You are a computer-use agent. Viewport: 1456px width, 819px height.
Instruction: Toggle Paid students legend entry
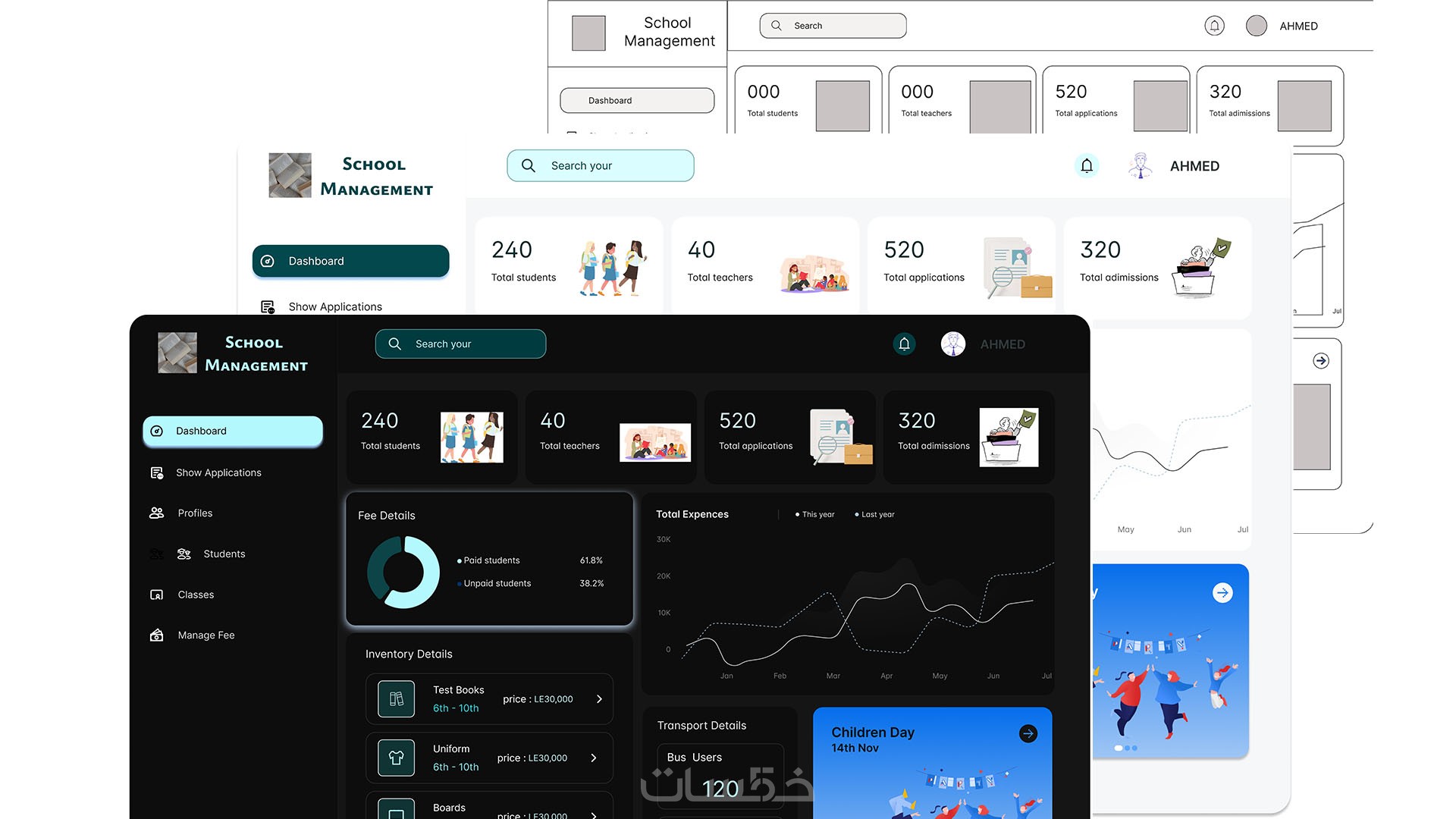click(491, 560)
